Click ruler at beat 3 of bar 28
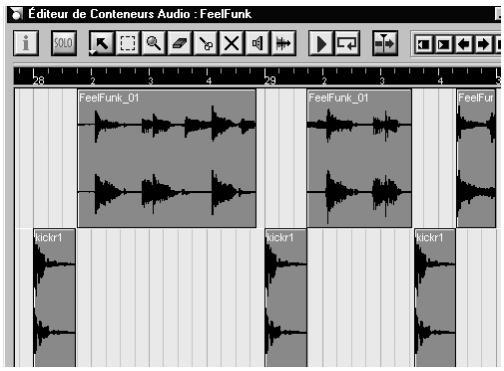 pyautogui.click(x=150, y=81)
